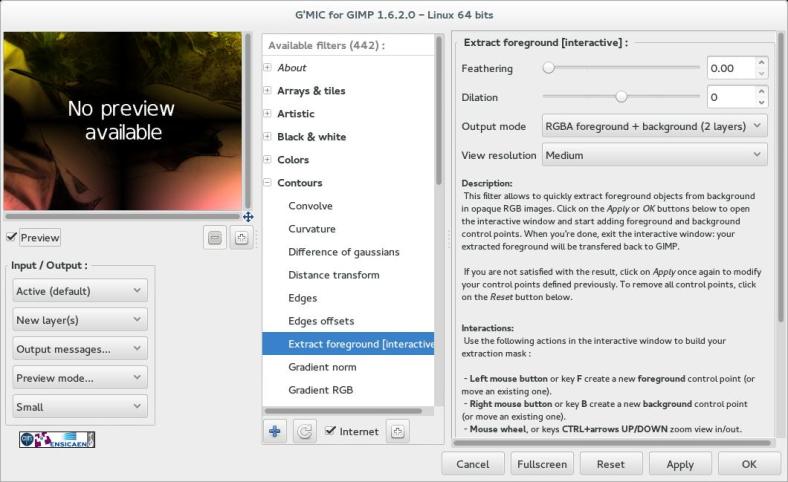This screenshot has width=788, height=482.
Task: Click the parameters panel vertical scrollbar
Action: 780,176
